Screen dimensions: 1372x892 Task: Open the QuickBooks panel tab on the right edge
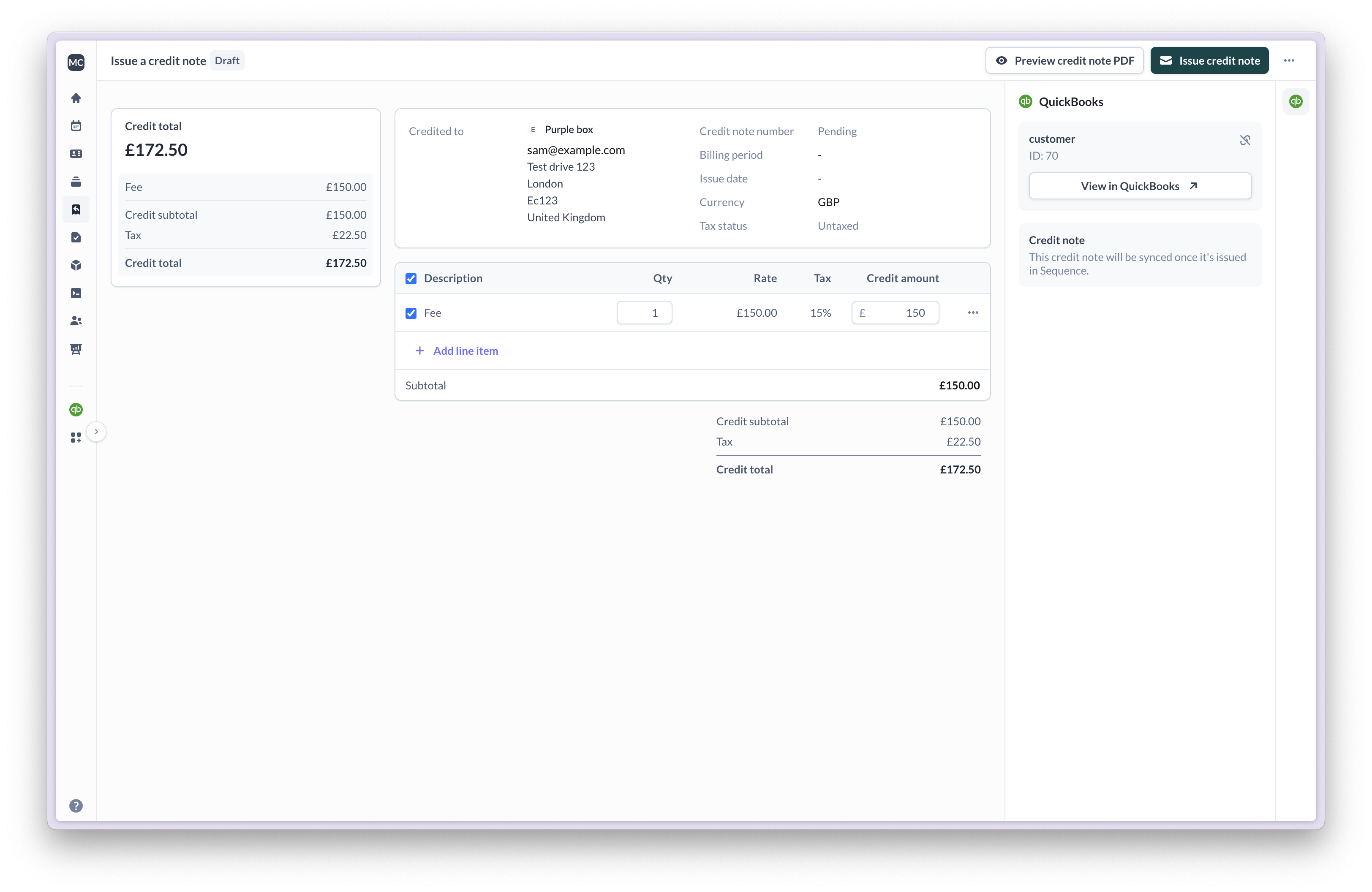click(1296, 101)
